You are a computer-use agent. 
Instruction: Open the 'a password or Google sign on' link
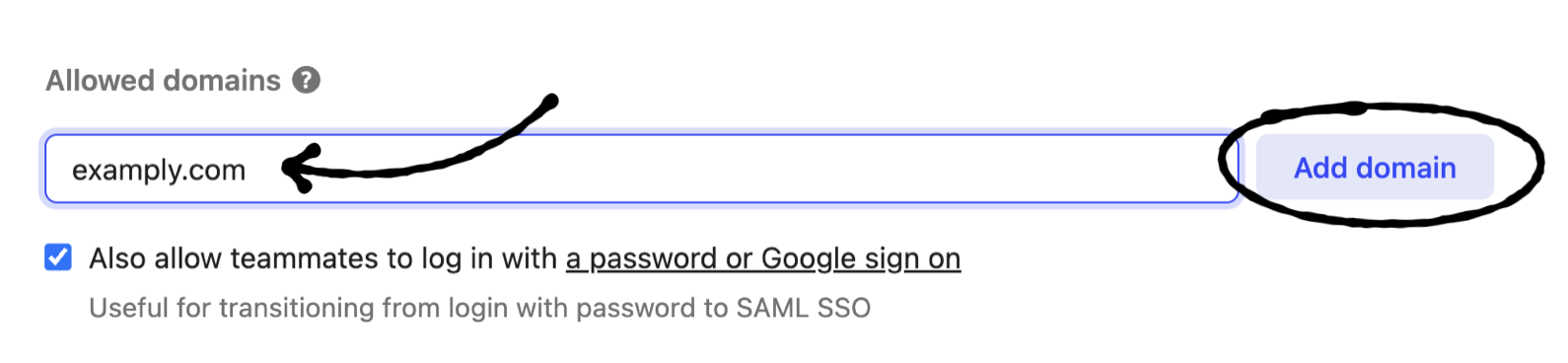click(x=763, y=258)
